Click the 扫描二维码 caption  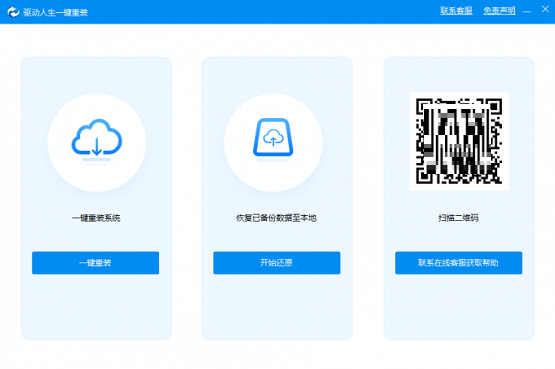click(x=458, y=218)
